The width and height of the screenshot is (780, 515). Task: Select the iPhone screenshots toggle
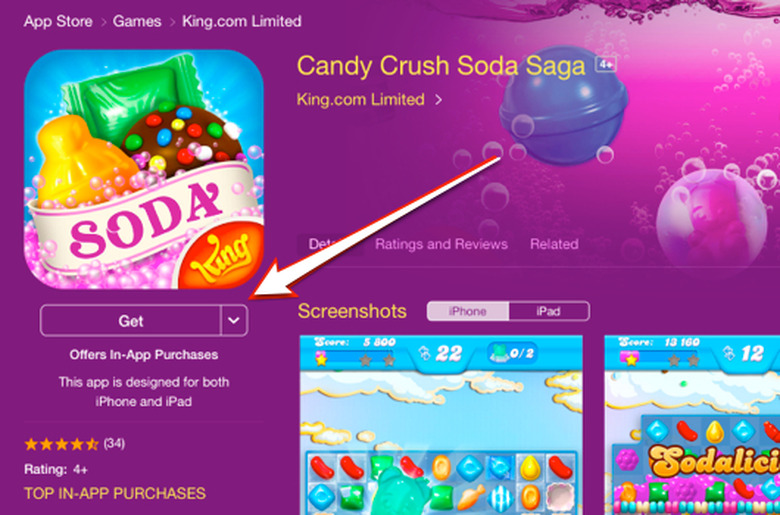(x=468, y=311)
